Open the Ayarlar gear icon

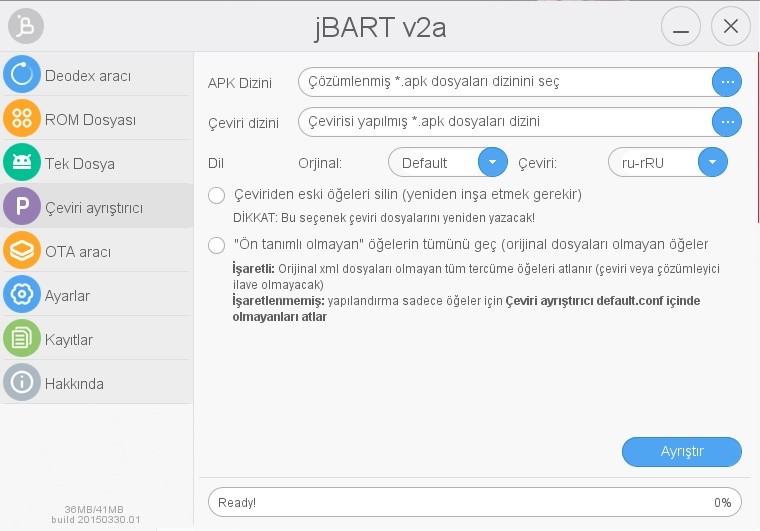point(22,295)
